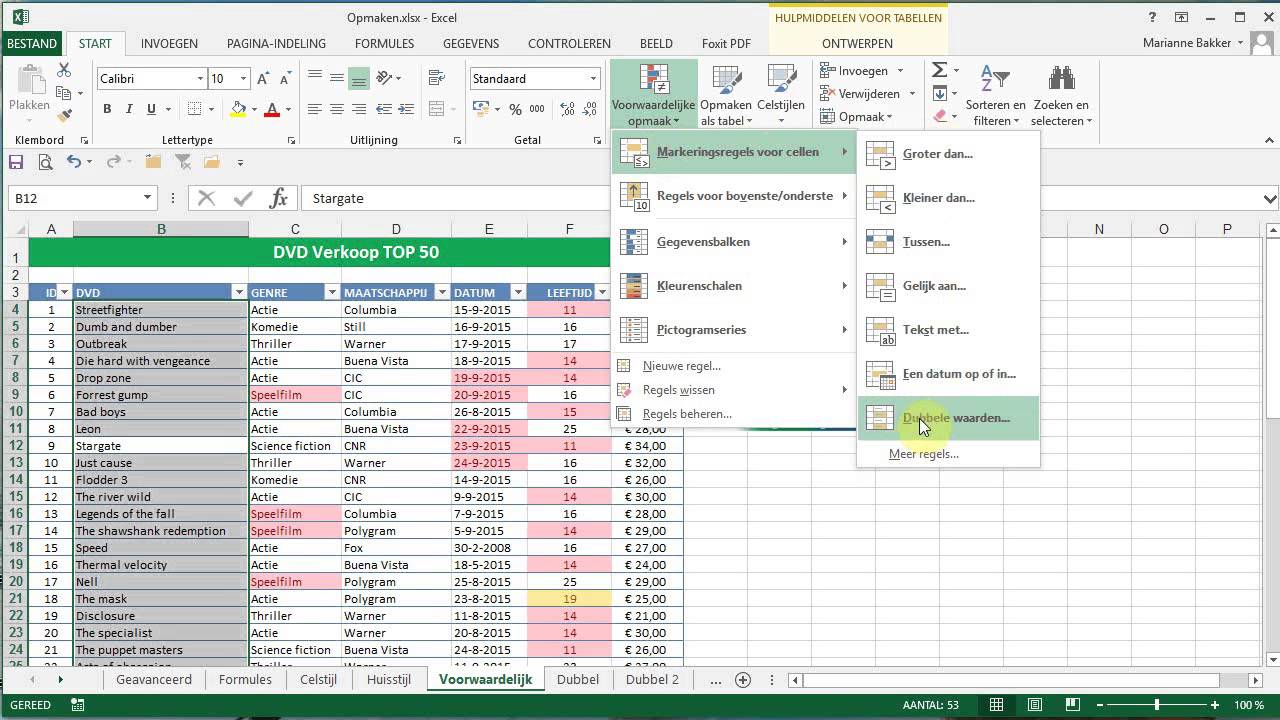Switch to the Formules ribbon tab

tap(384, 44)
